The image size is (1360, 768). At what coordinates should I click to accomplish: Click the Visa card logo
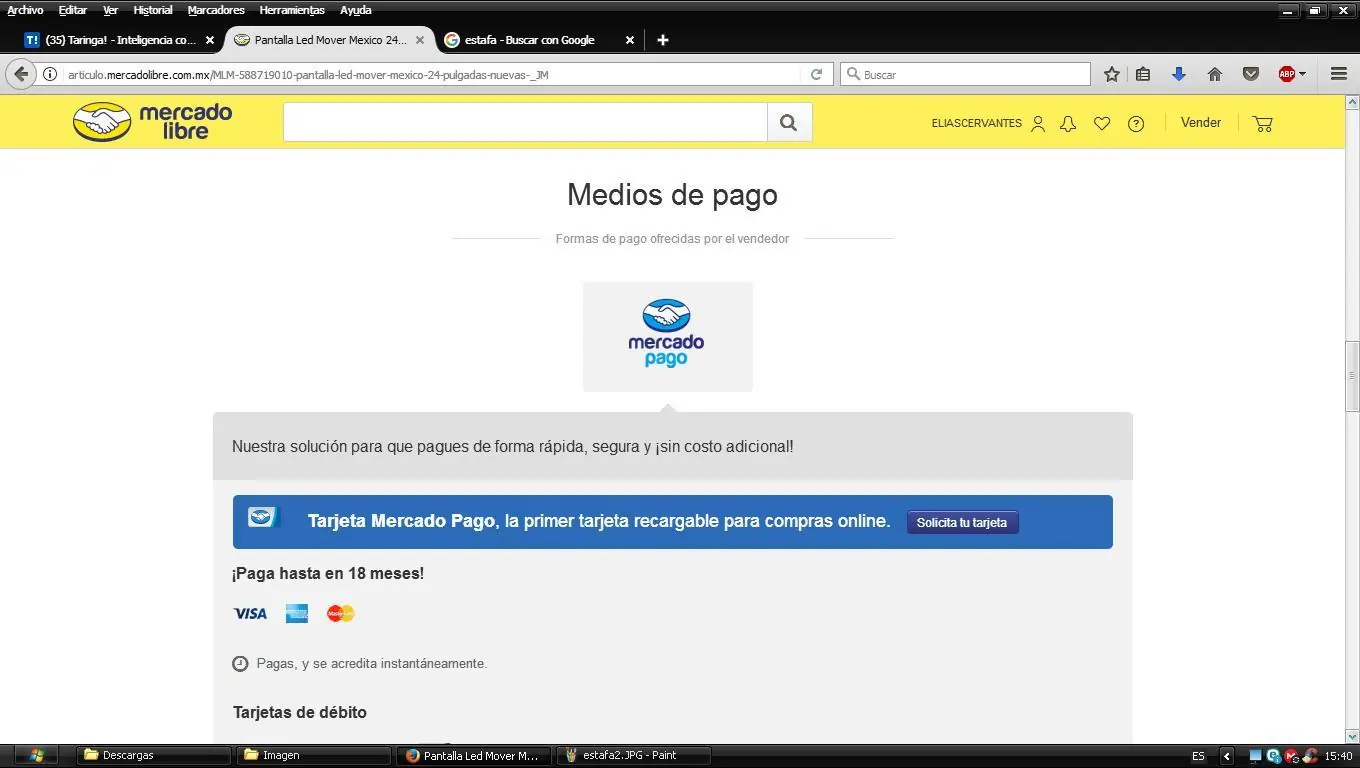pos(250,613)
